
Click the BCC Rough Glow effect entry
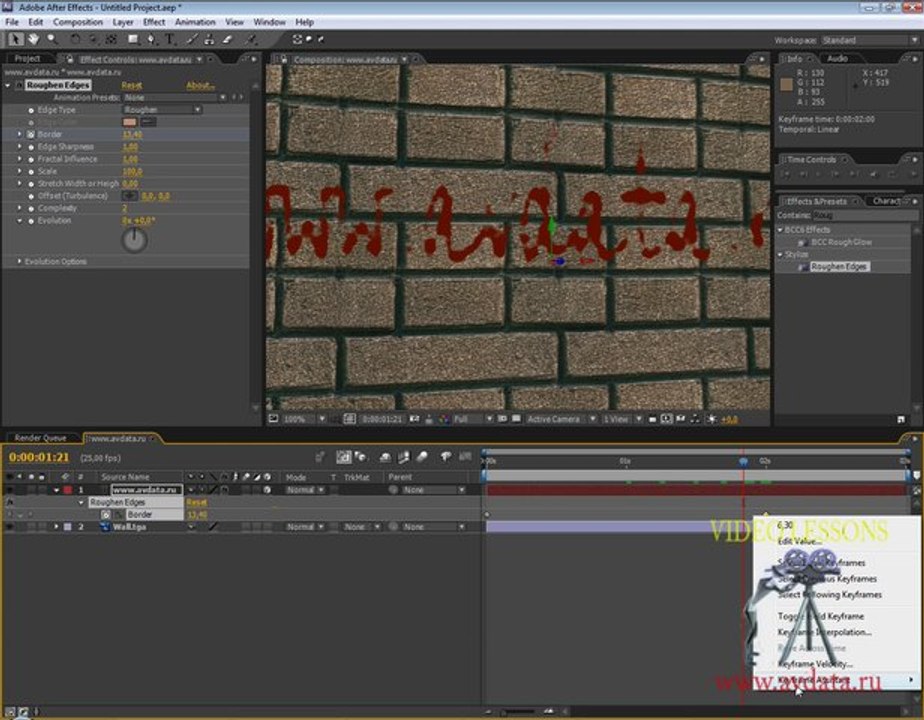pyautogui.click(x=841, y=242)
